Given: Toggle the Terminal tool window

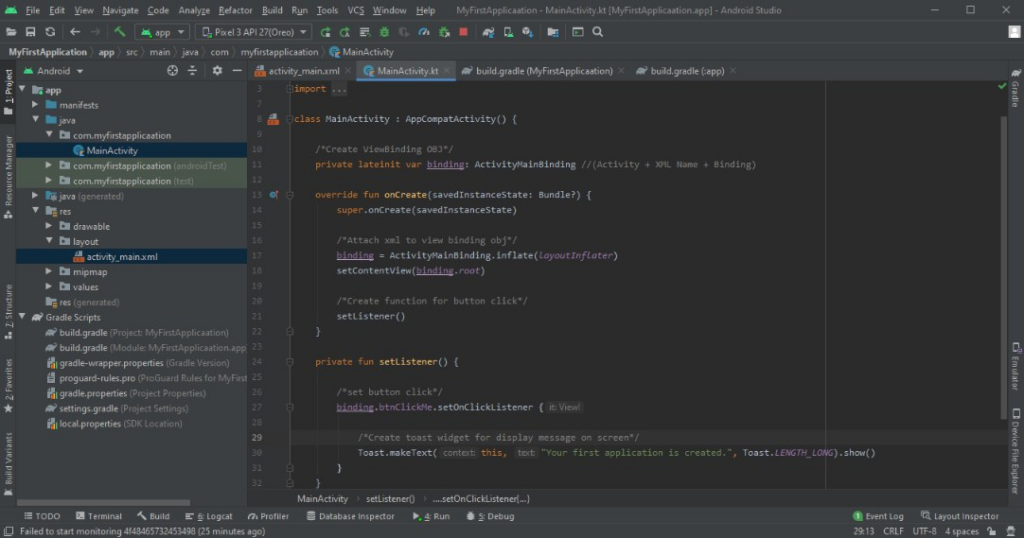Looking at the screenshot, I should pos(98,516).
